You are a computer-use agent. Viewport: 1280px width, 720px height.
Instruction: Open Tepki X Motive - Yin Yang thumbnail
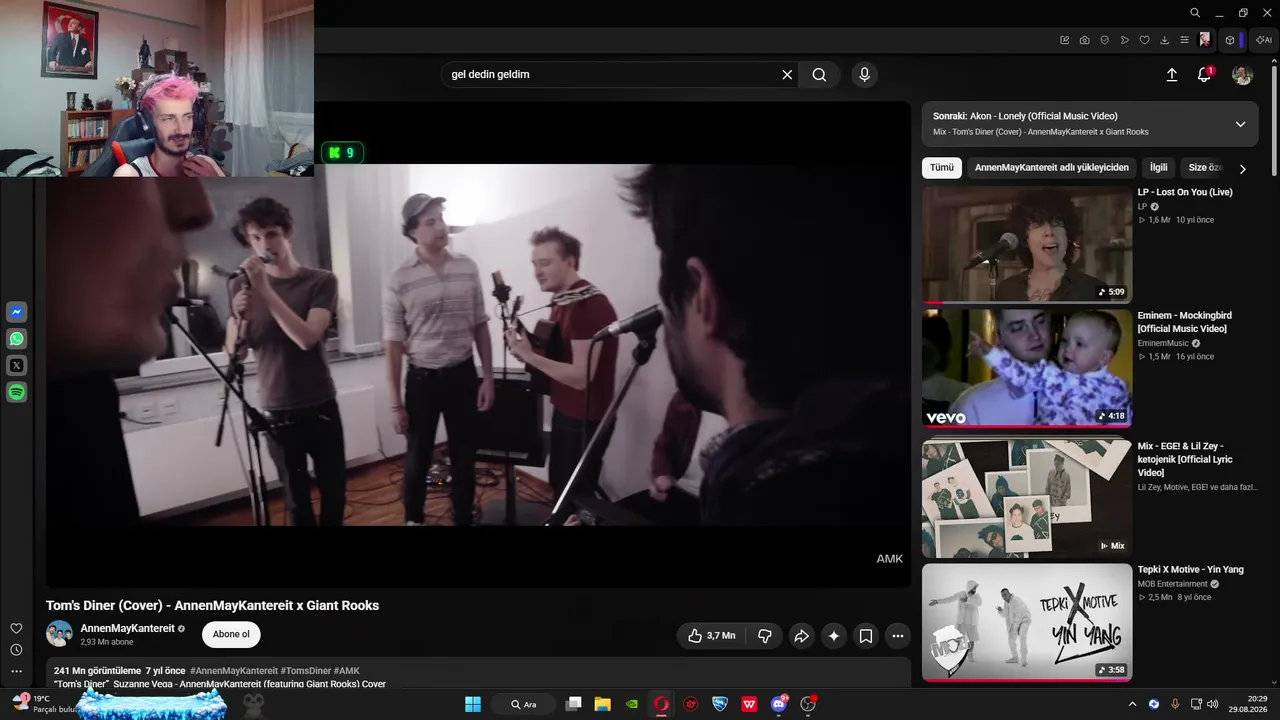[1027, 623]
